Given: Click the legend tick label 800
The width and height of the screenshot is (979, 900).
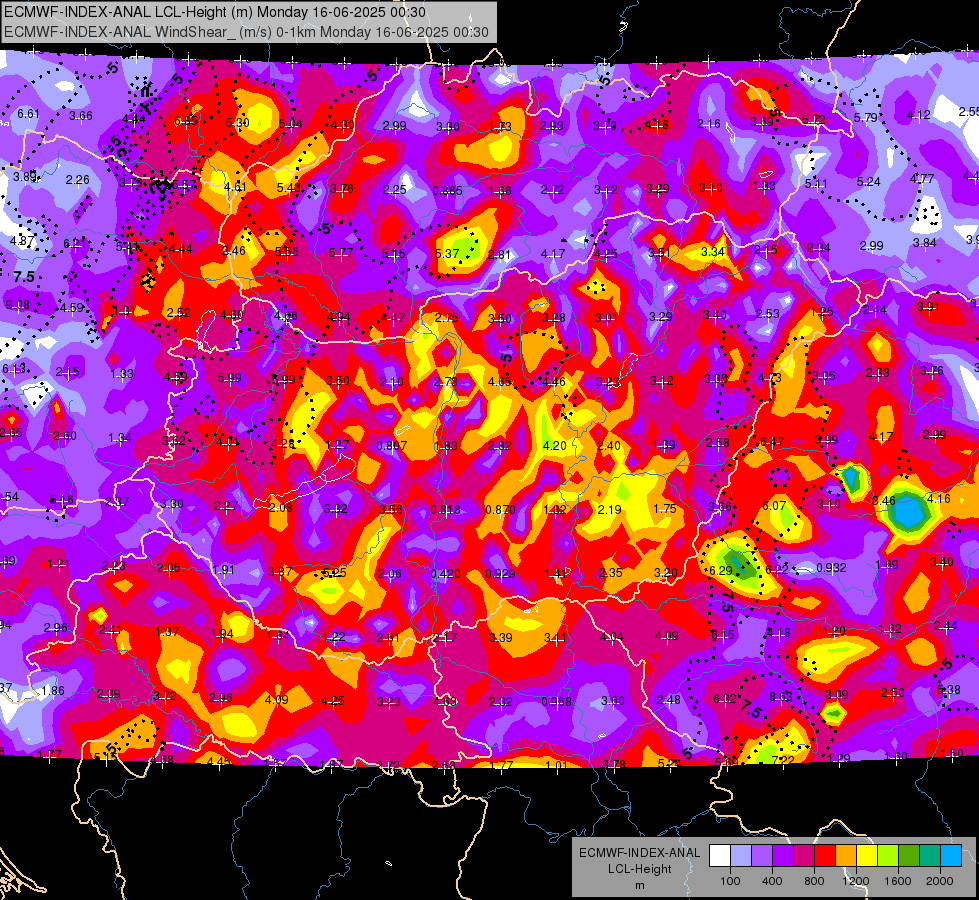Looking at the screenshot, I should [814, 881].
